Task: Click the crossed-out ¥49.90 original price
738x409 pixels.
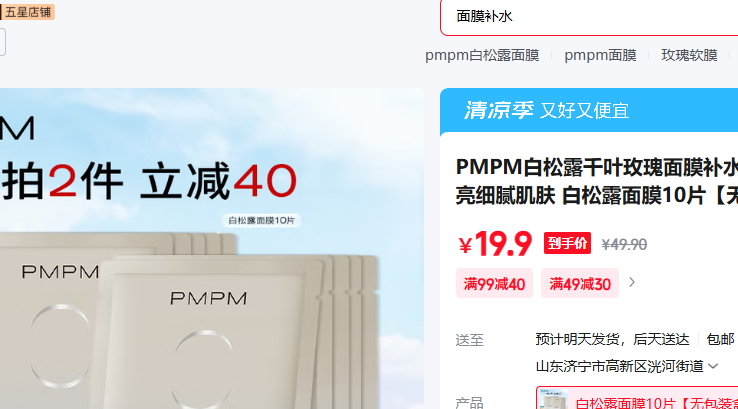Action: pos(624,244)
